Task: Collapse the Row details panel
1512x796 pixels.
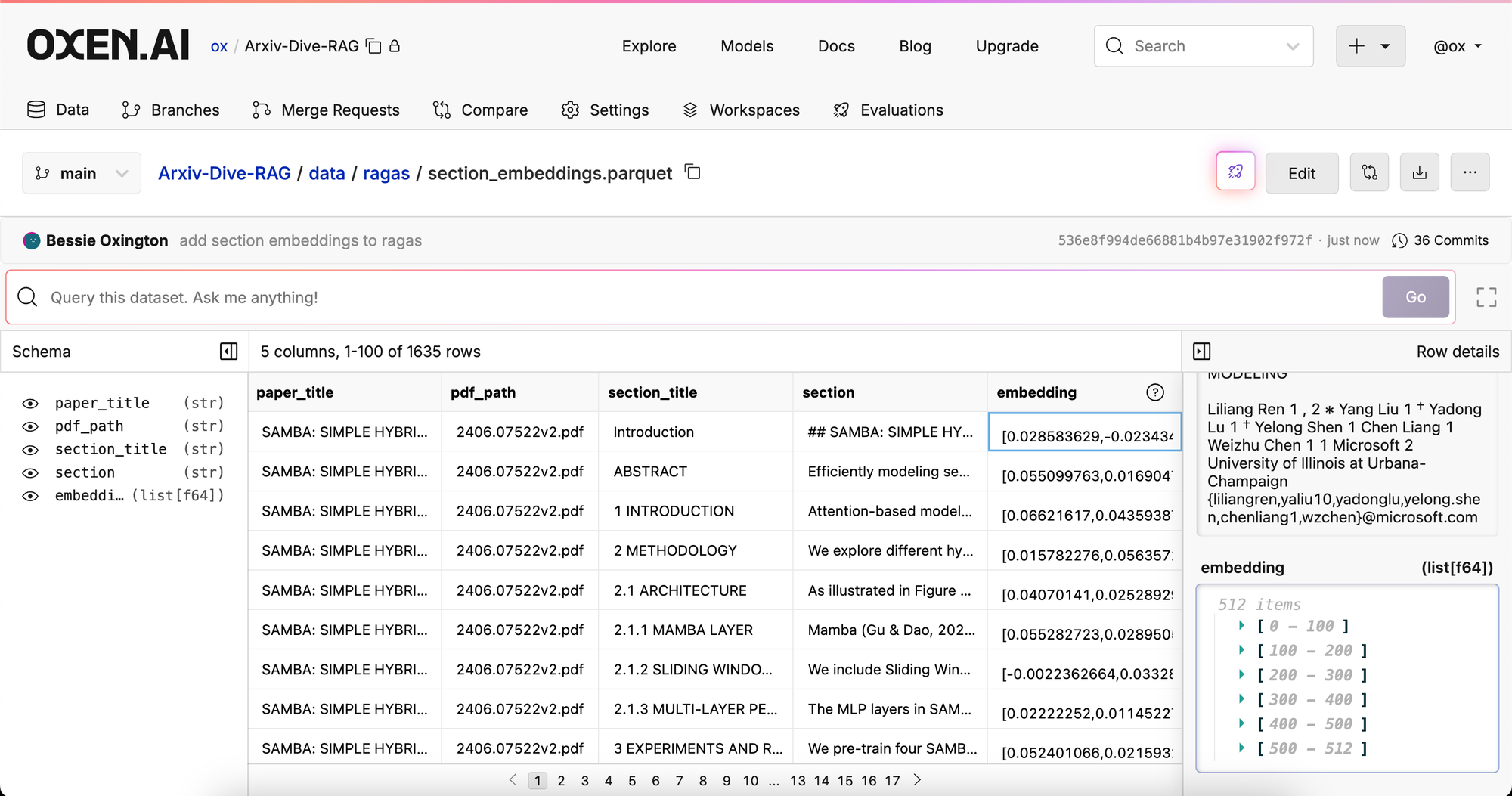Action: 1201,352
